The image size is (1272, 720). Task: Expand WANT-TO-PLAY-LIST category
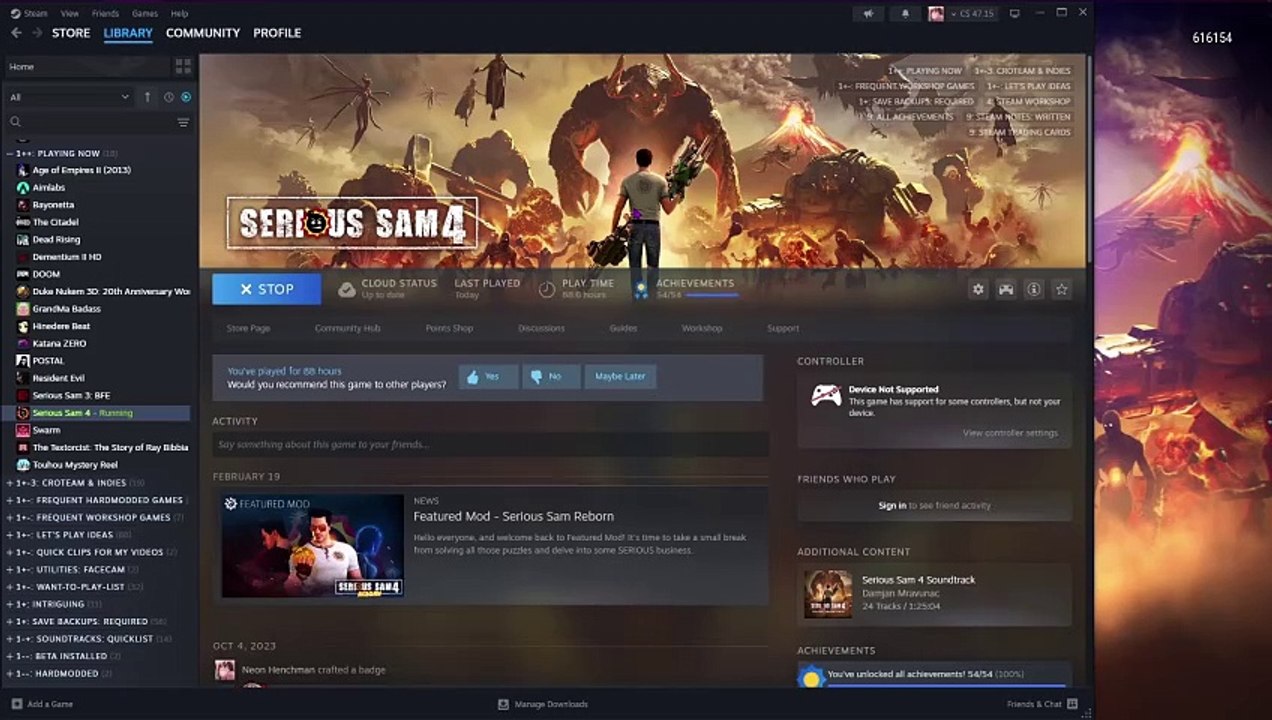[x=10, y=587]
